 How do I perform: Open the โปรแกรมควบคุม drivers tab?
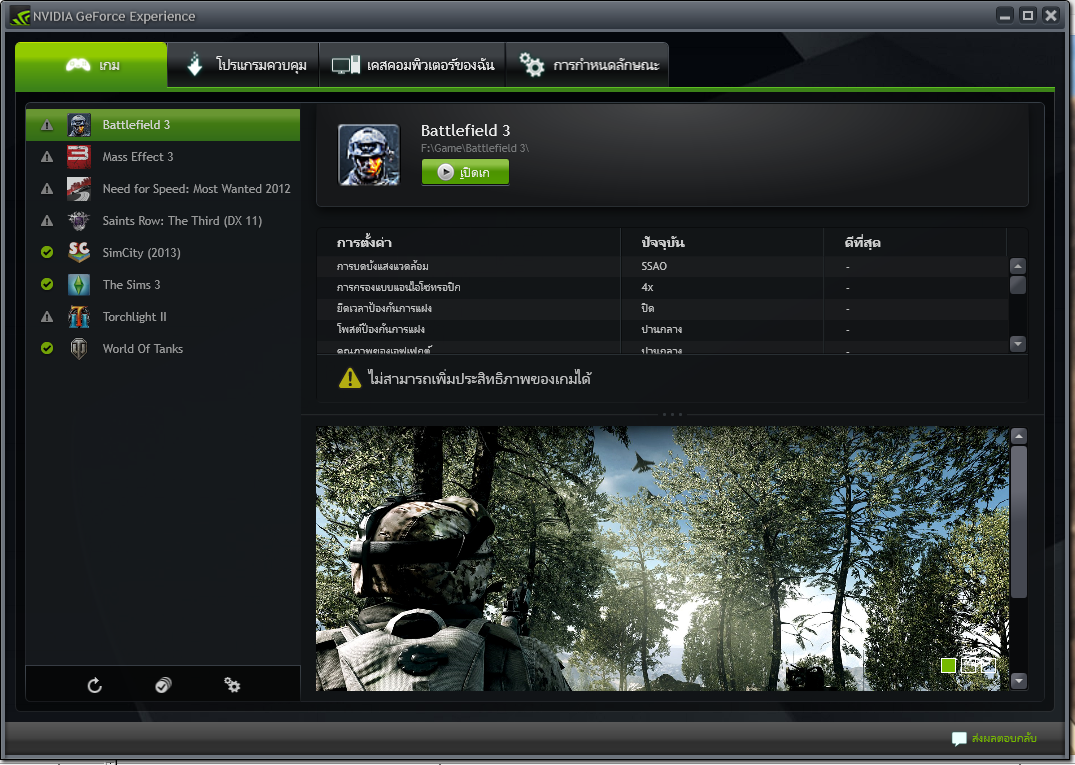243,65
